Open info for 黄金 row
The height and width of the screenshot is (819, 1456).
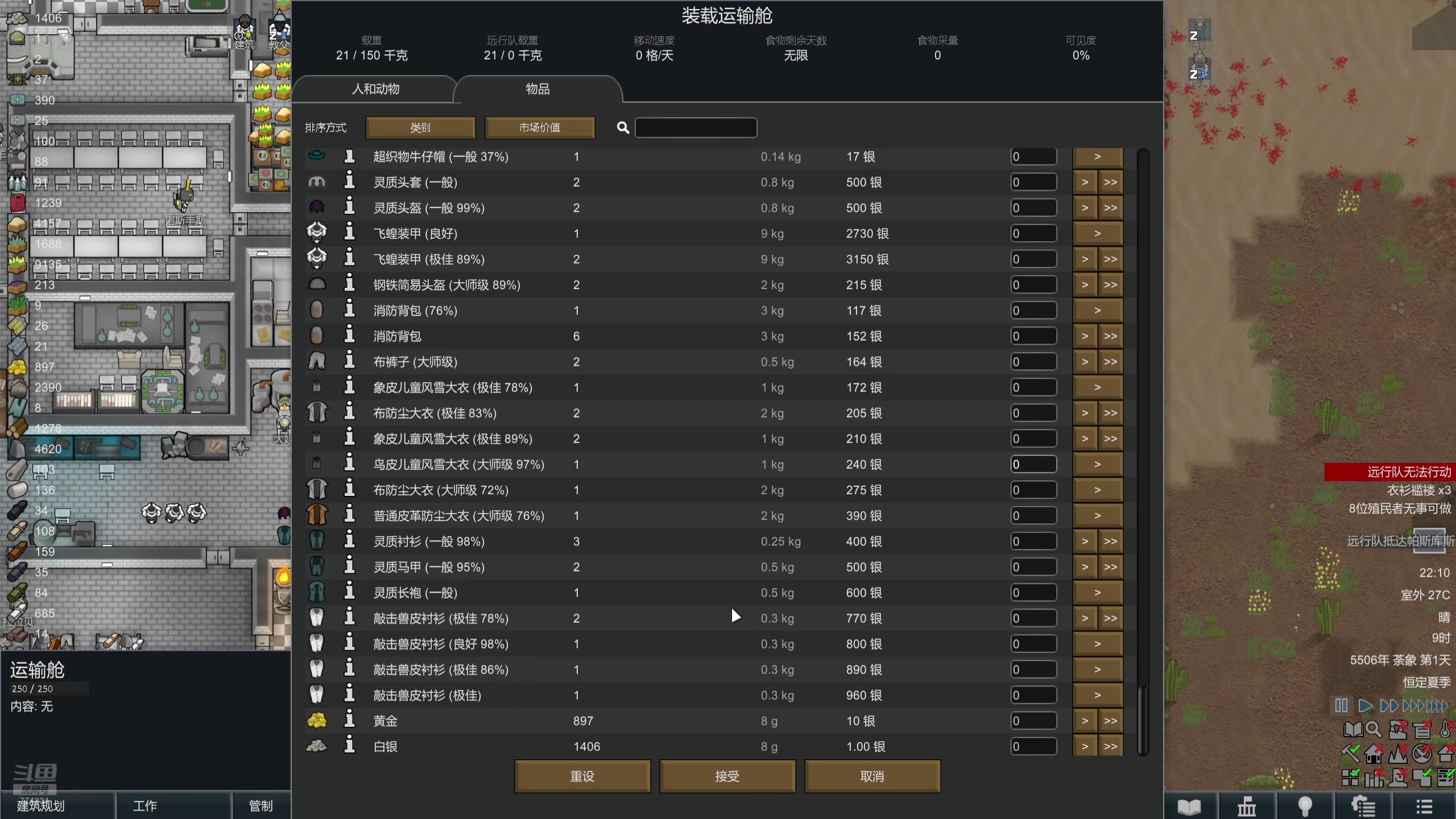pyautogui.click(x=350, y=720)
